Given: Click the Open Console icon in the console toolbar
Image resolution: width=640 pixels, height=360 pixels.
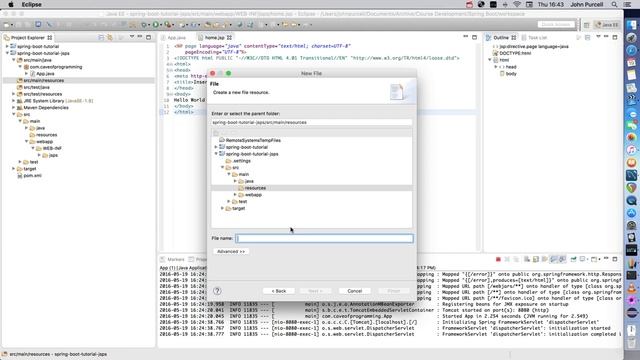Looking at the screenshot, I should (x=594, y=259).
